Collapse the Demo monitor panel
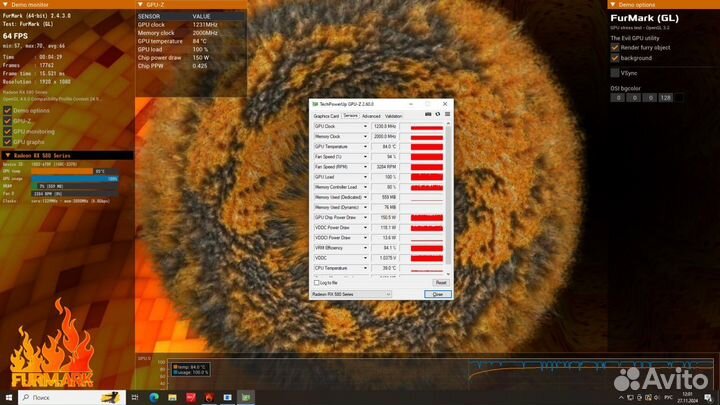 point(6,5)
